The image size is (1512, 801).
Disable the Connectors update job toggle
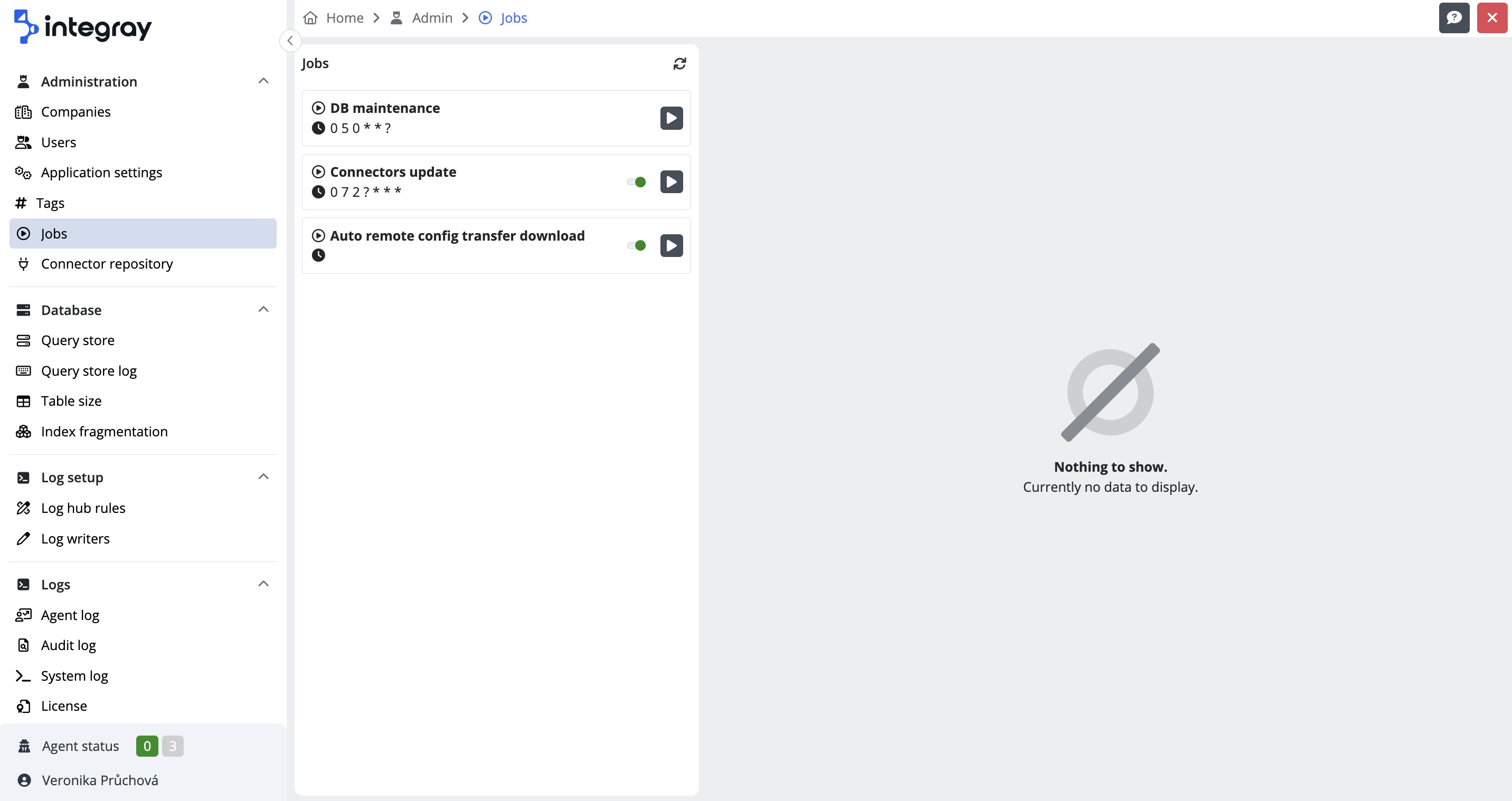[x=636, y=182]
